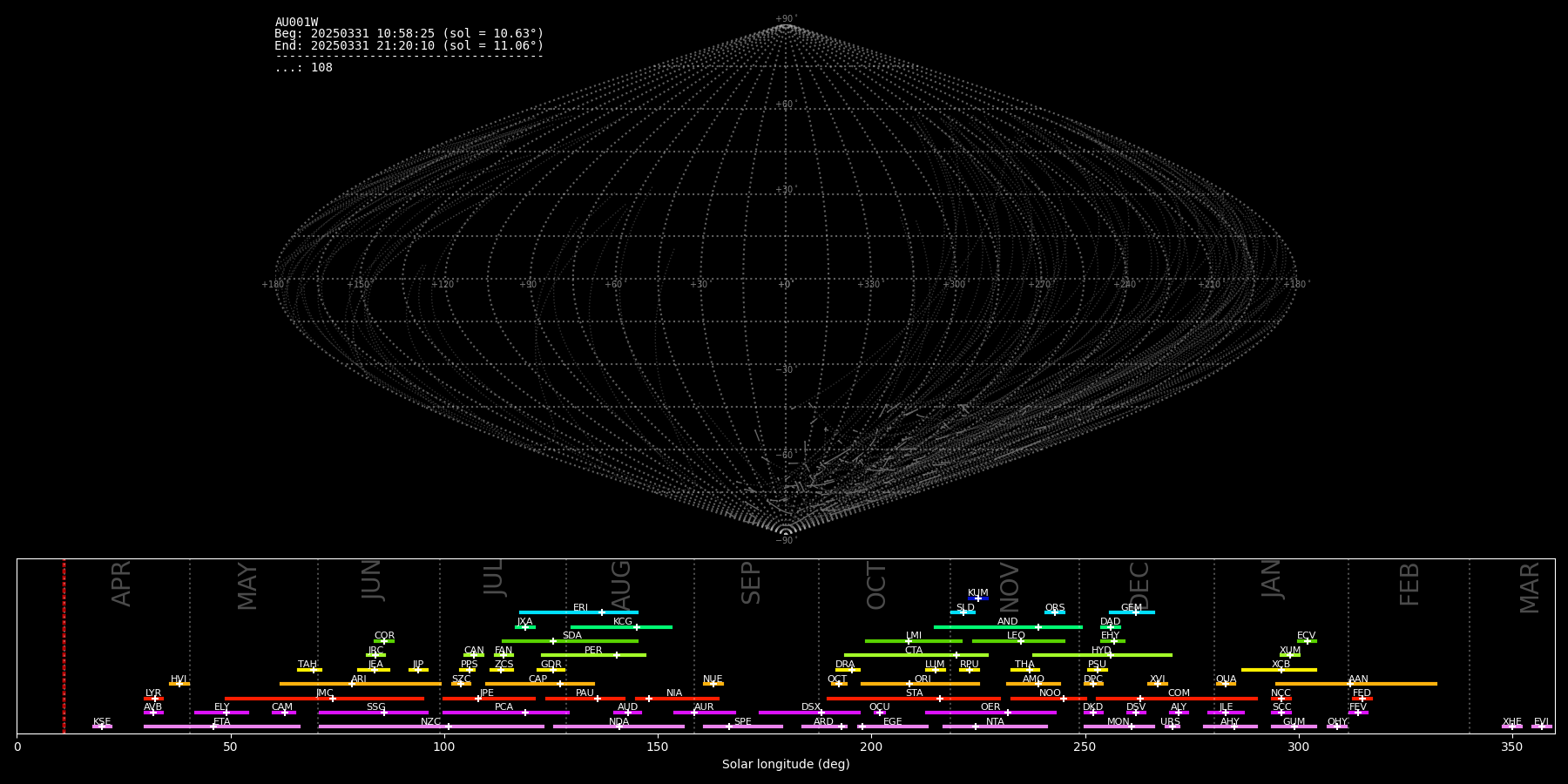Select the AUR shower purple bar
This screenshot has height=784, width=1568.
point(704,713)
